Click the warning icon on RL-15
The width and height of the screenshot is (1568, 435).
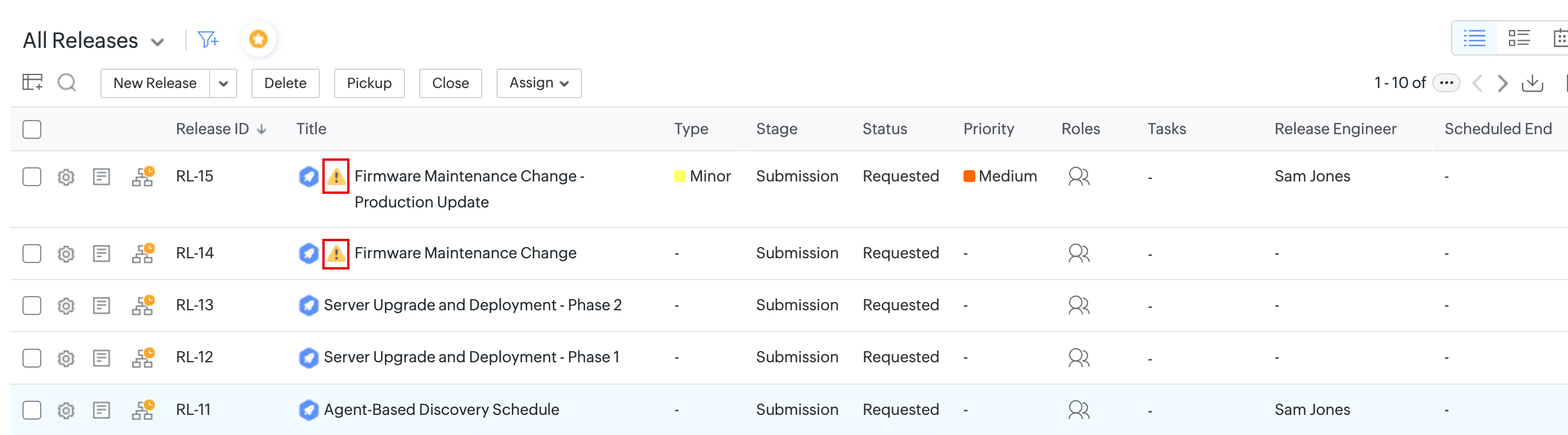click(336, 177)
